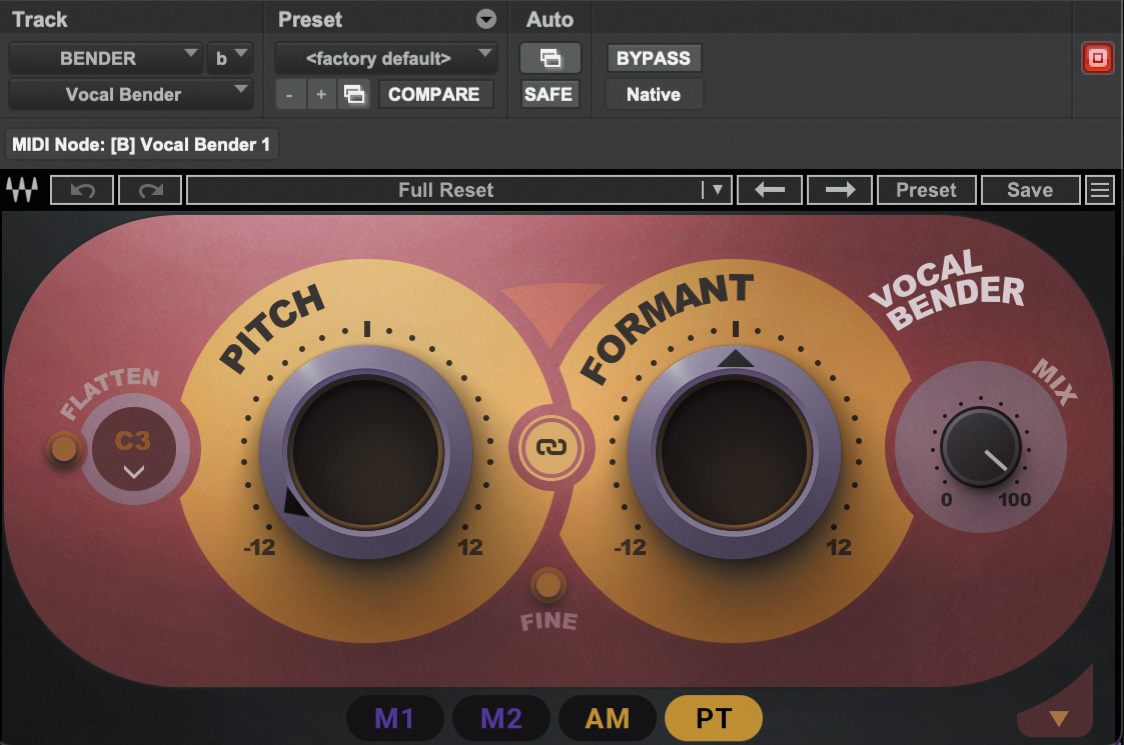This screenshot has width=1124, height=745.
Task: Click the red insert indicator icon
Action: click(1097, 58)
